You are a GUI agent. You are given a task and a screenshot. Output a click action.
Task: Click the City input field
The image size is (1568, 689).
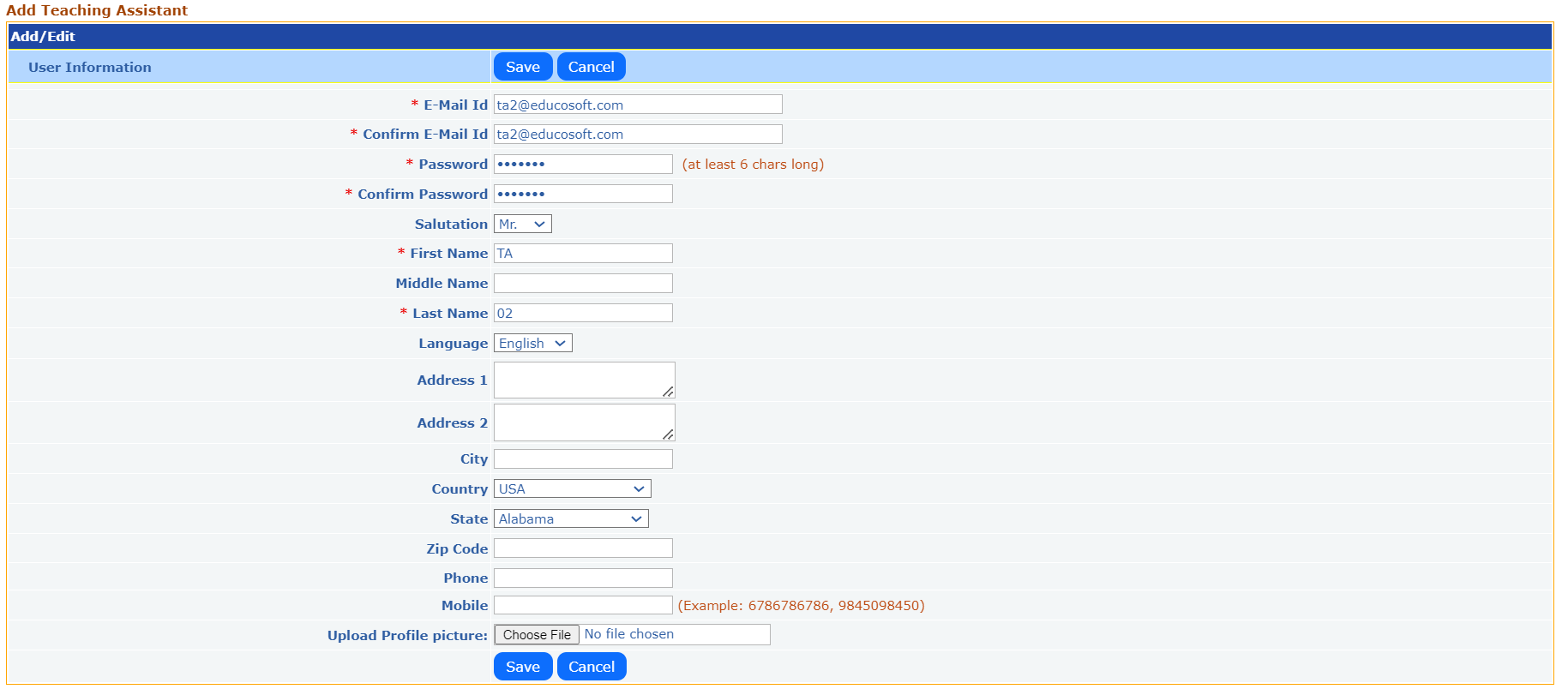[x=583, y=459]
